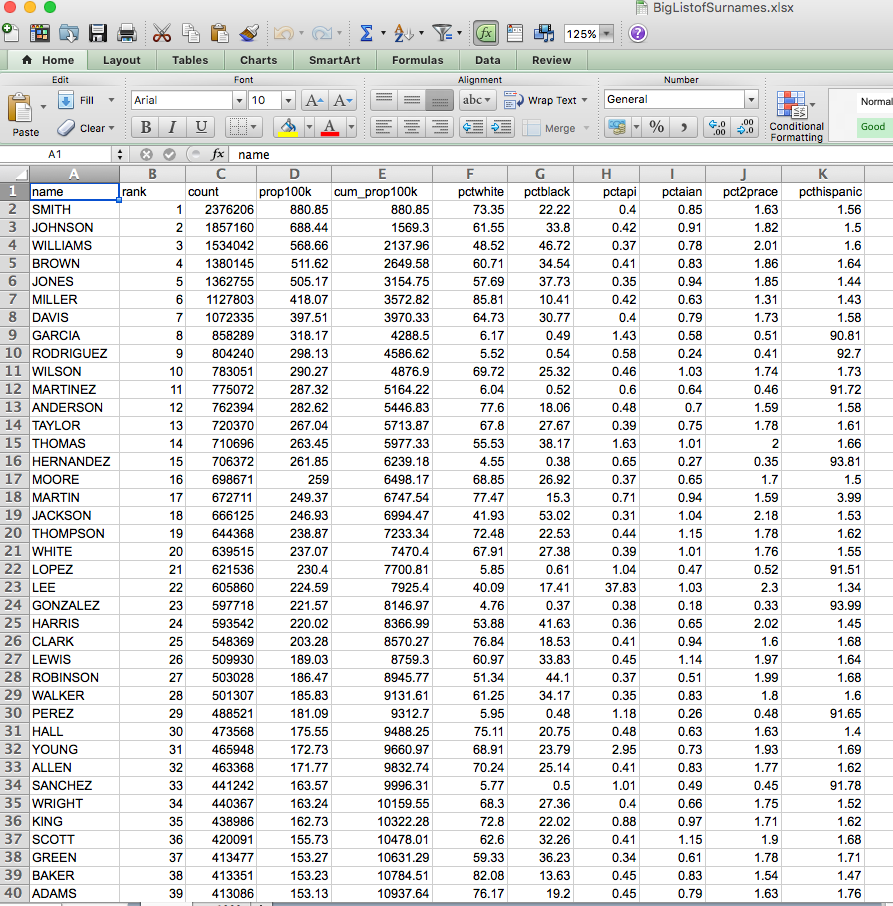Toggle Italic formatting button

click(x=172, y=127)
